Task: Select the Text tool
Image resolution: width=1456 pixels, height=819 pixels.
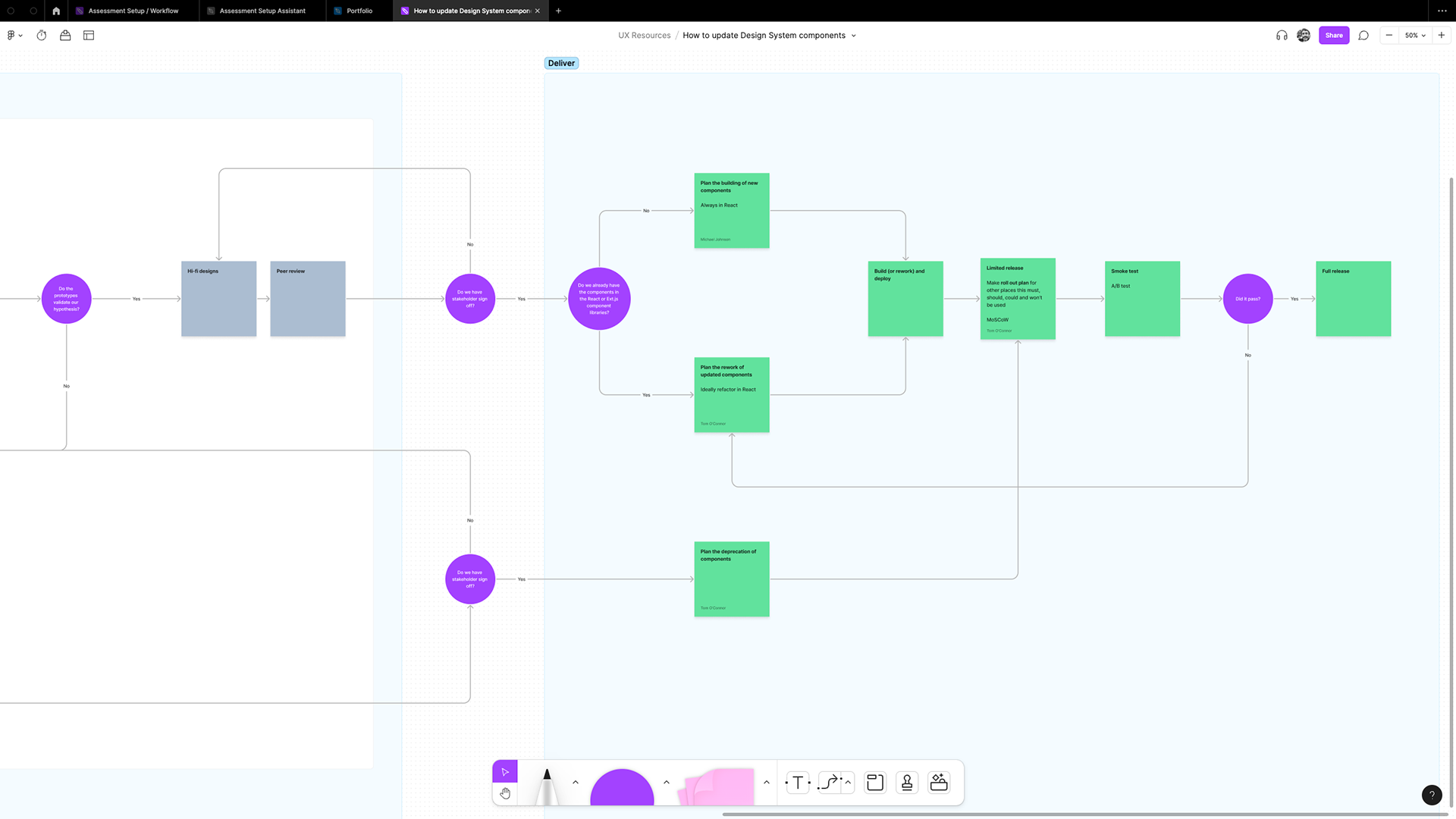Action: [x=798, y=783]
